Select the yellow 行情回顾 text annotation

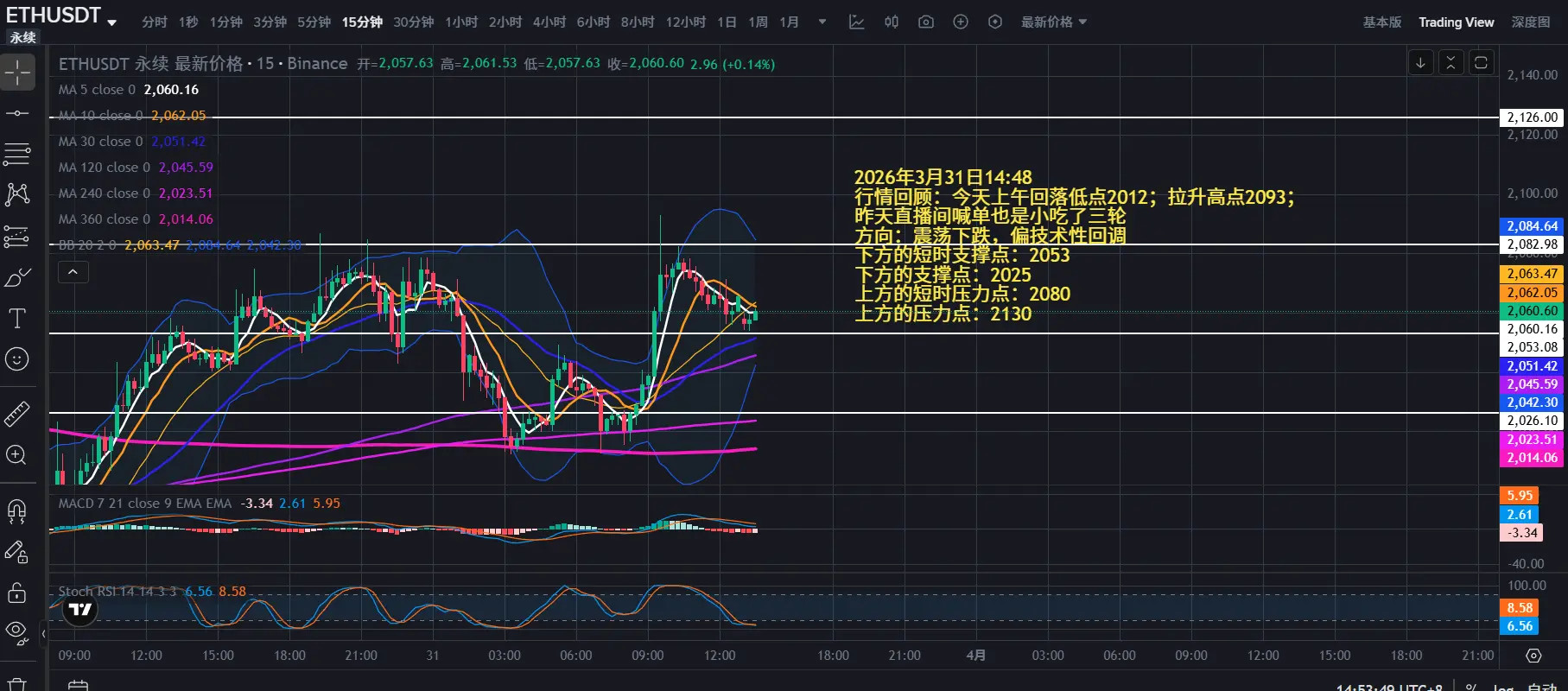pos(1075,245)
